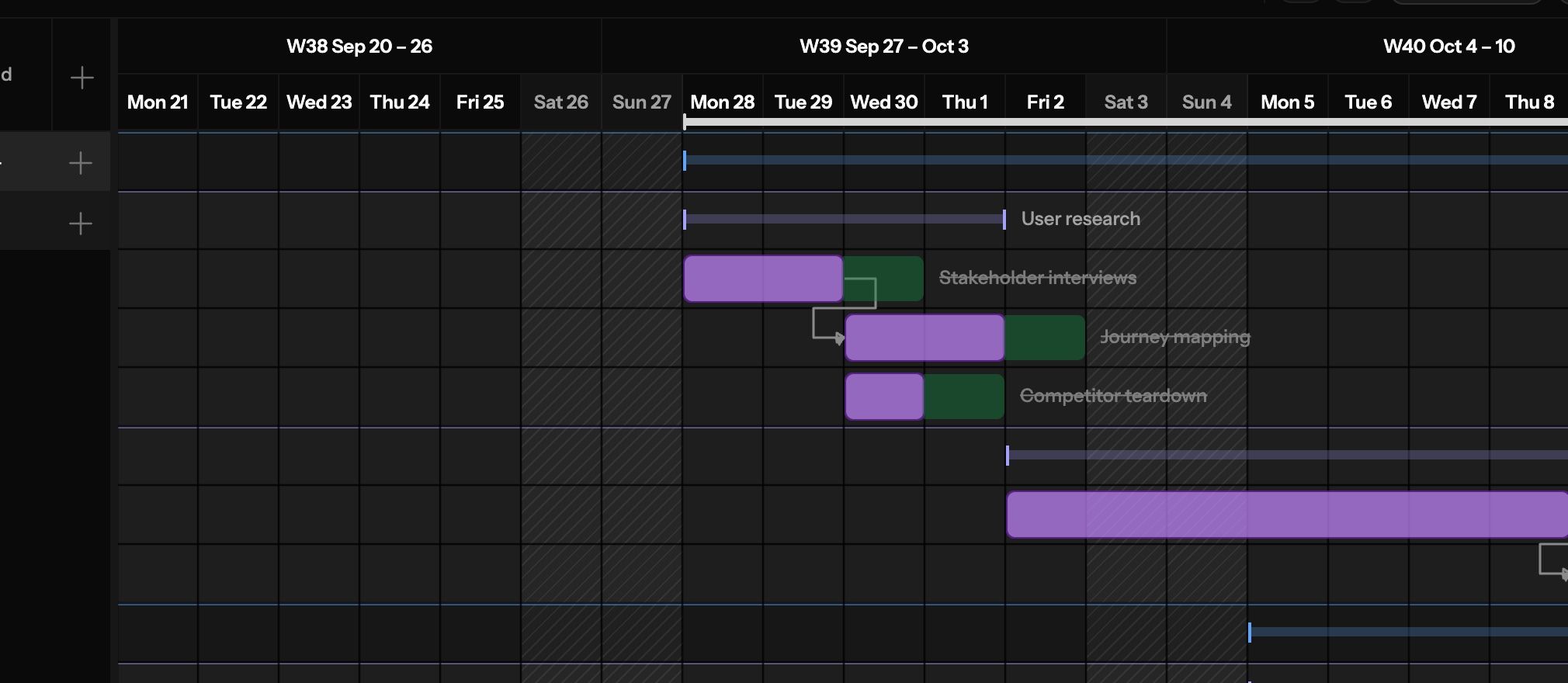The width and height of the screenshot is (1568, 683).
Task: Click the Journey mapping strikethrough label
Action: pyautogui.click(x=1175, y=337)
